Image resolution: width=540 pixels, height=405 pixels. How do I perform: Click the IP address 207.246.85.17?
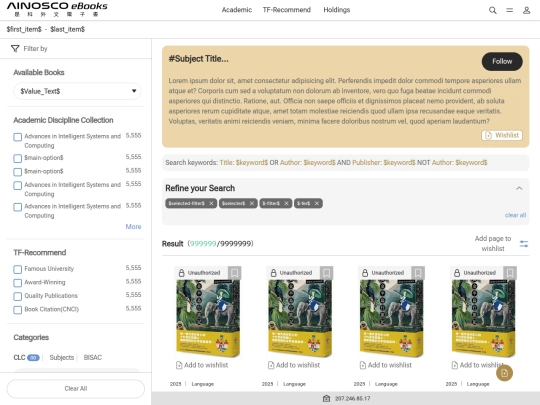pyautogui.click(x=352, y=398)
